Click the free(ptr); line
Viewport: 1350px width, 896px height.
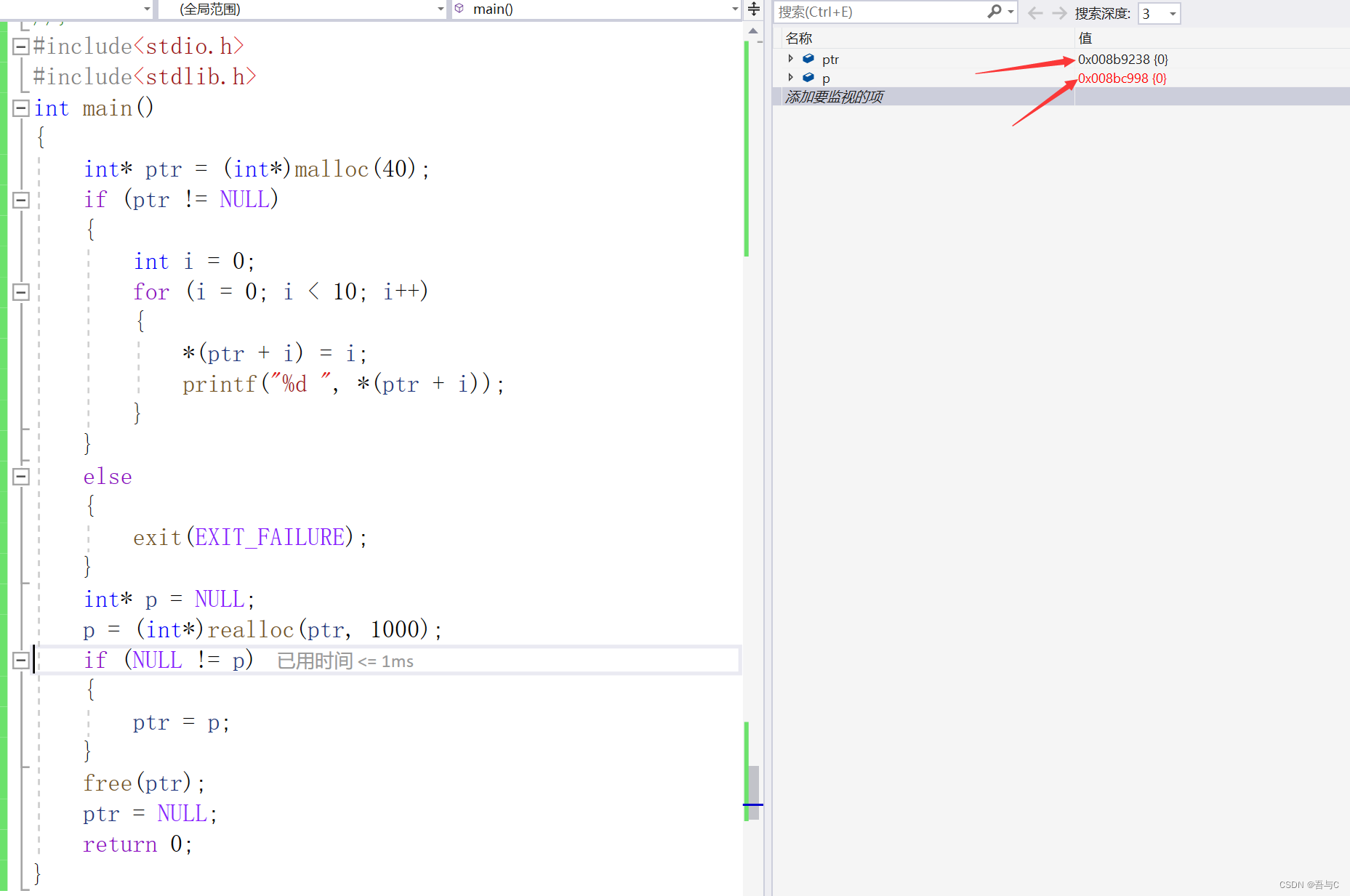click(x=144, y=783)
